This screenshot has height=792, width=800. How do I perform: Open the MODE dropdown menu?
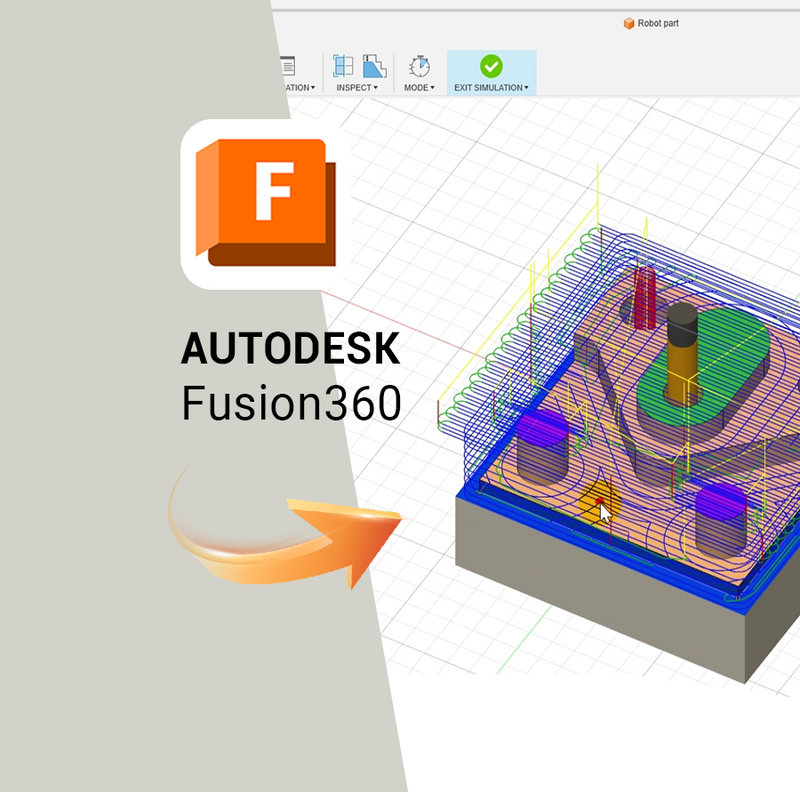point(418,88)
